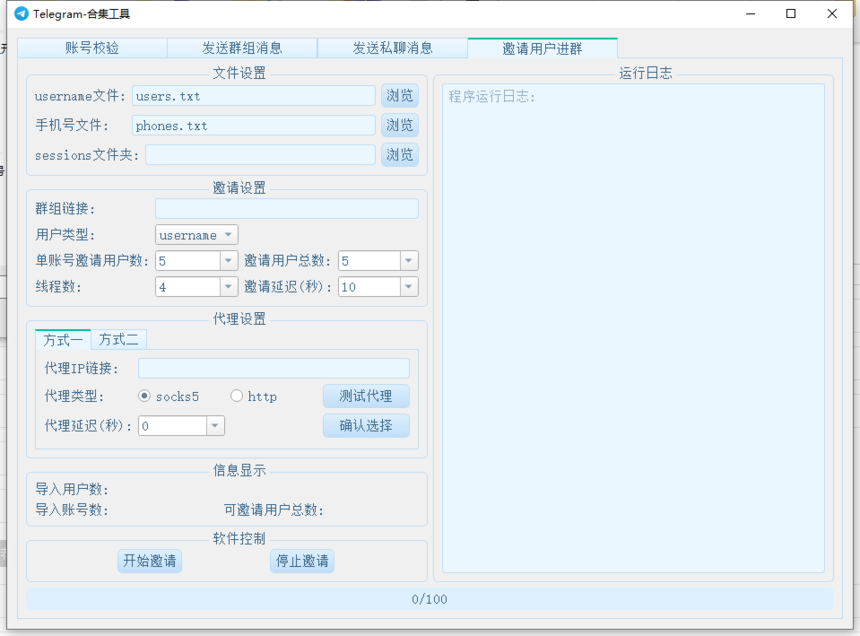Click the 手机号文件 input field

pyautogui.click(x=253, y=126)
